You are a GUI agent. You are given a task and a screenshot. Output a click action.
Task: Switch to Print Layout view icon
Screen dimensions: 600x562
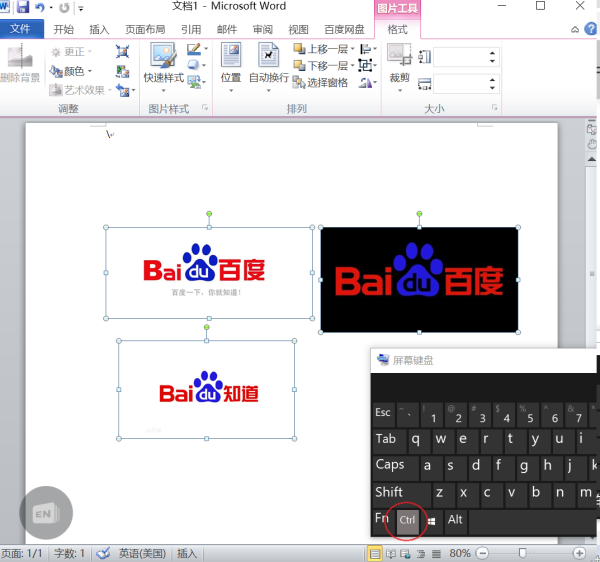pyautogui.click(x=375, y=553)
